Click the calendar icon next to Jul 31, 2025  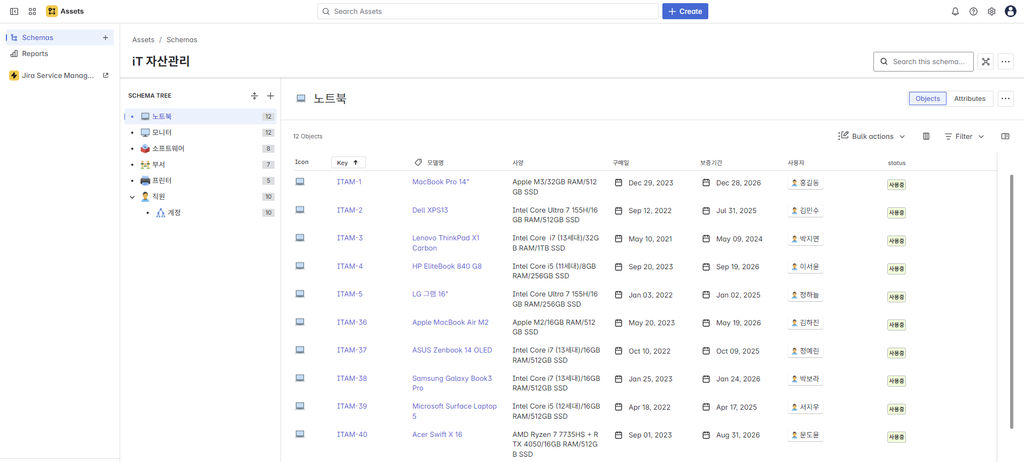click(706, 211)
